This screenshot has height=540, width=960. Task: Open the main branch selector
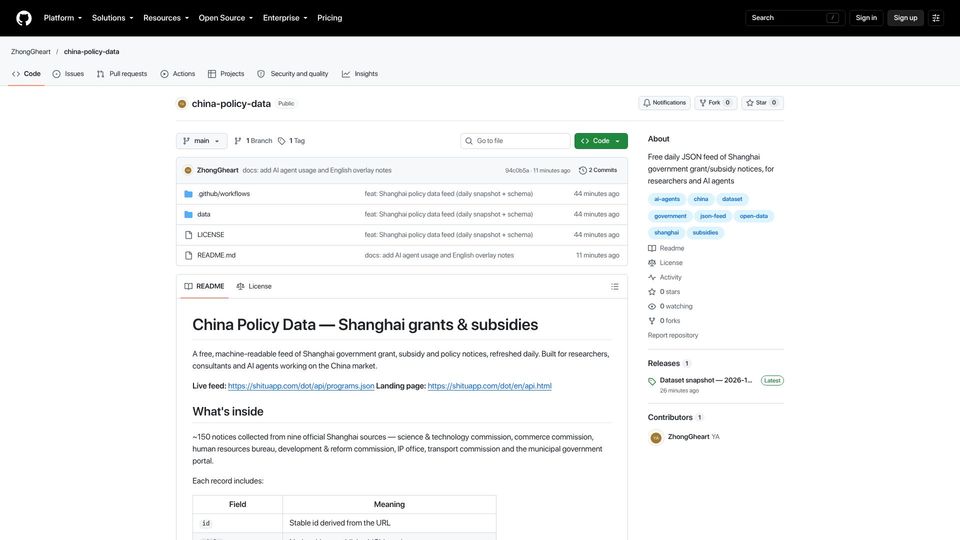[x=201, y=141]
